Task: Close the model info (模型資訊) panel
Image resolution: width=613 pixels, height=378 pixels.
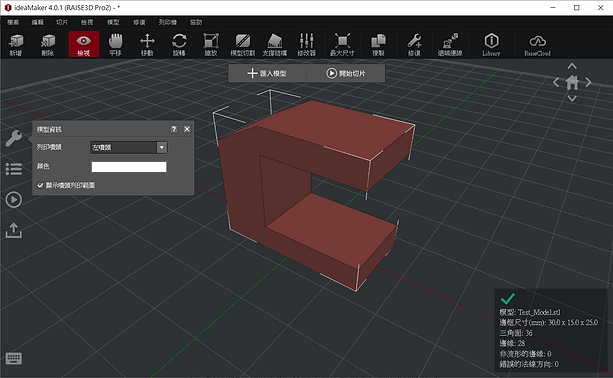Action: tap(187, 129)
